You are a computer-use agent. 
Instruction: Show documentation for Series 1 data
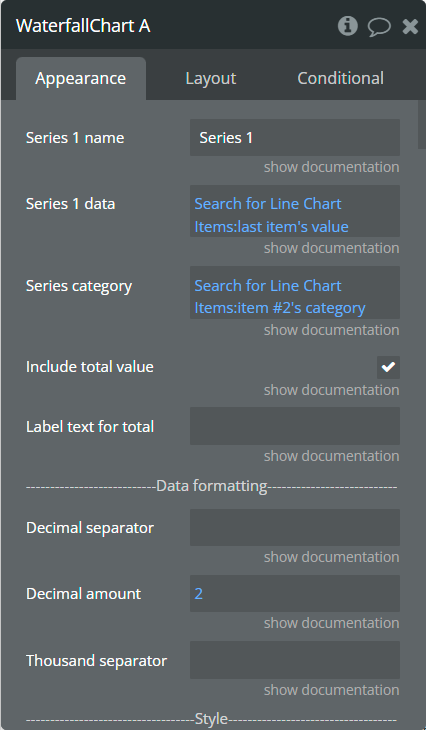pos(331,248)
